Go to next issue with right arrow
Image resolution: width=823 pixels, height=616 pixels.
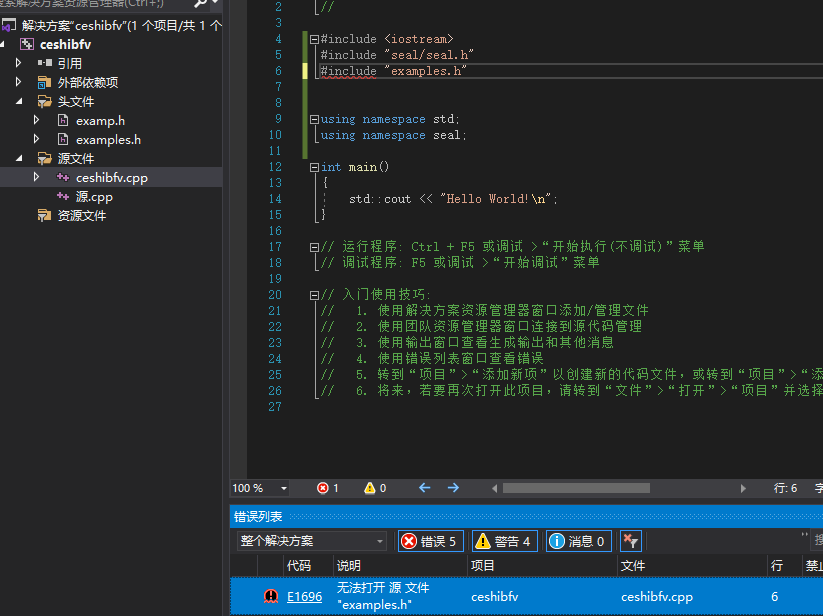tap(453, 488)
